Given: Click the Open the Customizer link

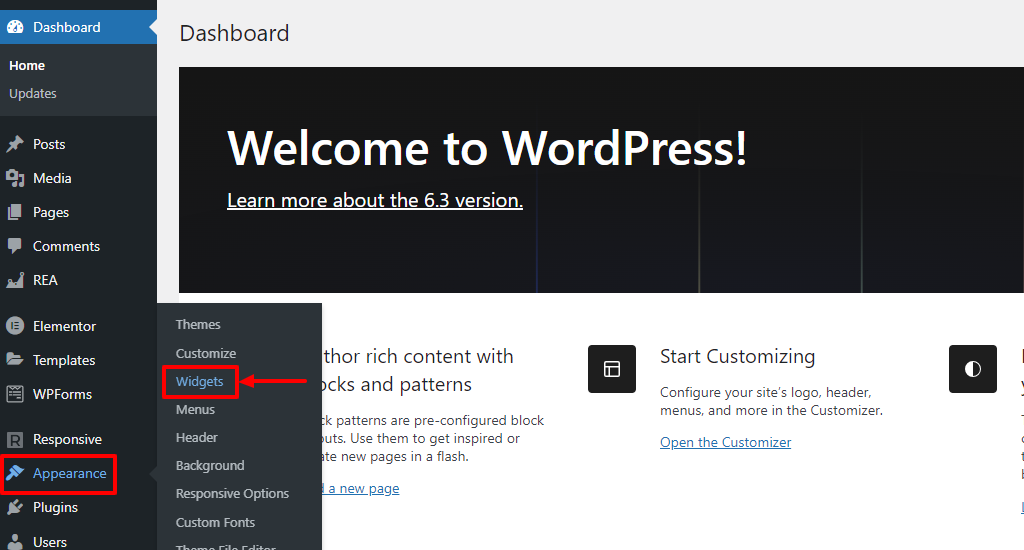Looking at the screenshot, I should point(726,442).
